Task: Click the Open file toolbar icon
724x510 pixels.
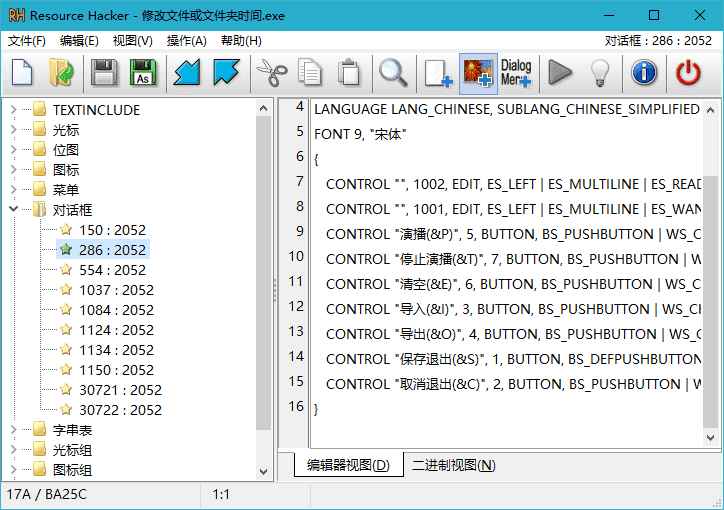Action: 62,72
